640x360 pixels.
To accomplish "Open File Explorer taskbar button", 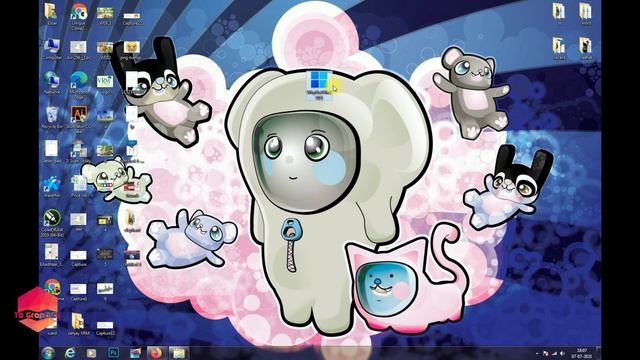I will coord(178,353).
